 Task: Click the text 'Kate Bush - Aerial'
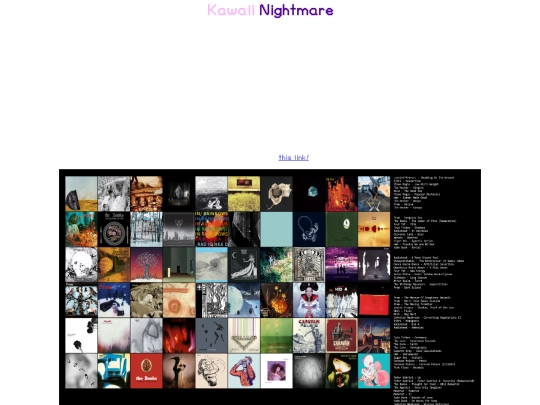click(x=407, y=248)
